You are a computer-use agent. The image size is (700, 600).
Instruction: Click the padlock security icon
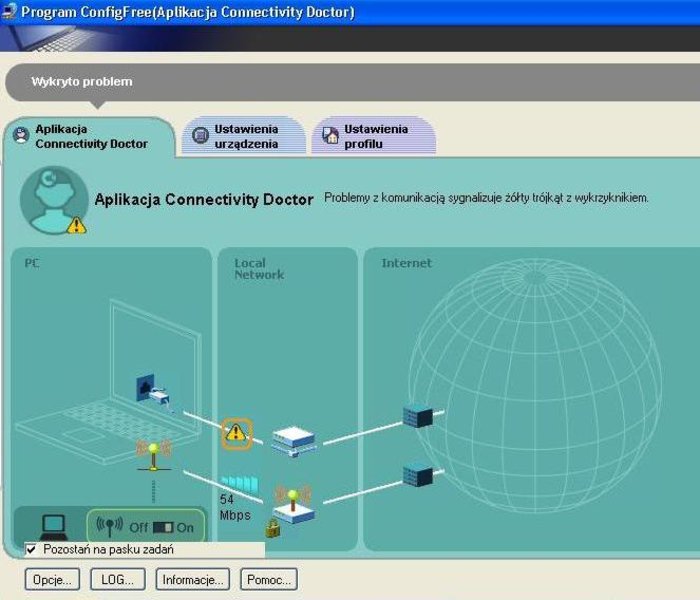(273, 528)
